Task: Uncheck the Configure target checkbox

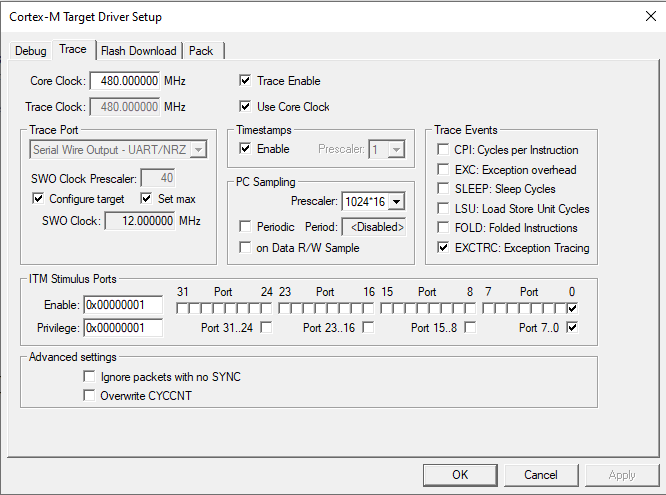Action: coord(38,198)
